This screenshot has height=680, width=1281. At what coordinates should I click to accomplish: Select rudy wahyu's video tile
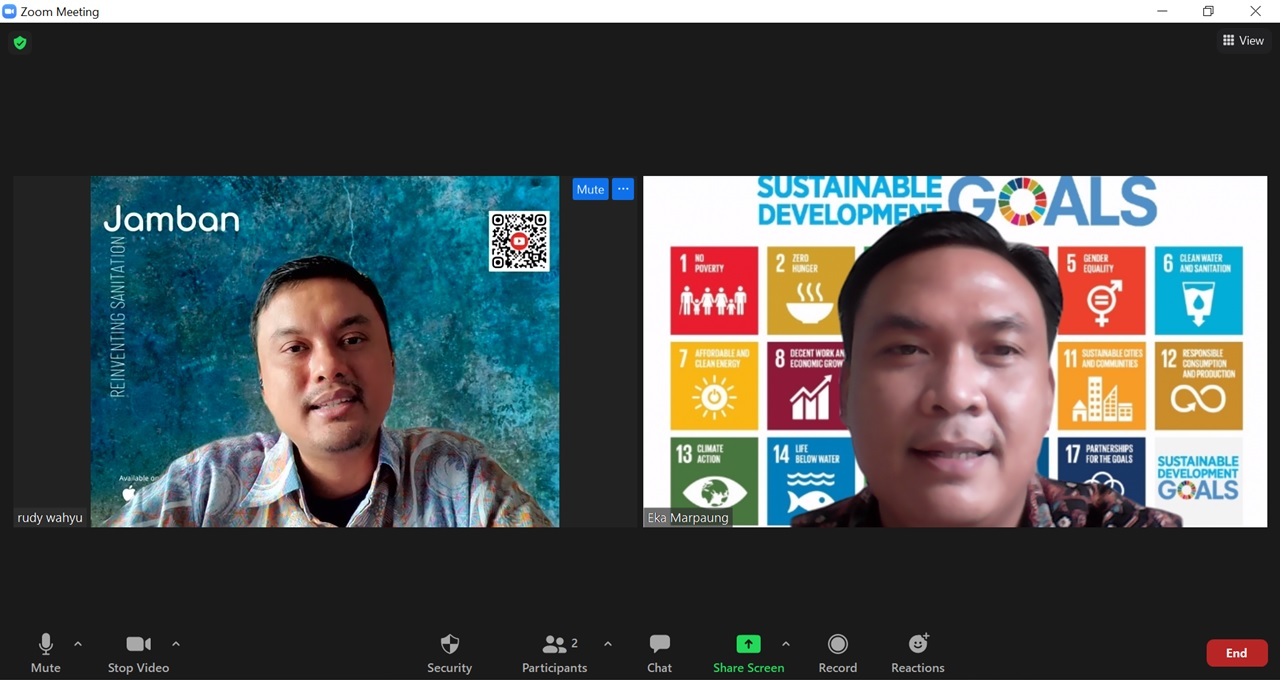(x=324, y=351)
